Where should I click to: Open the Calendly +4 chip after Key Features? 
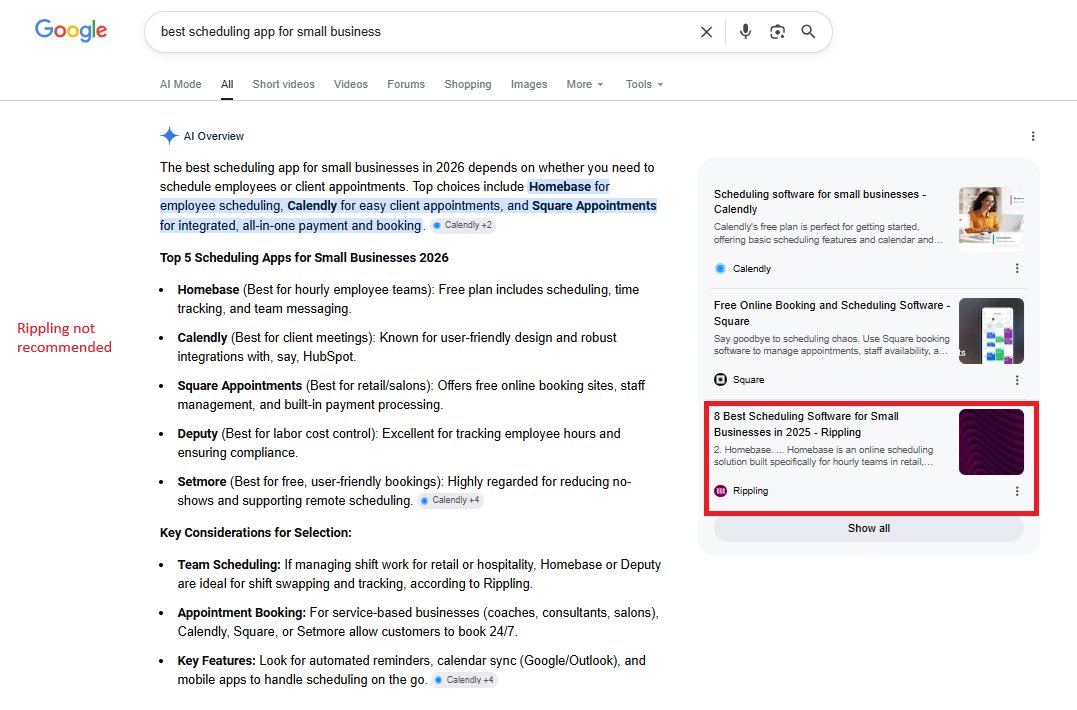tap(464, 680)
